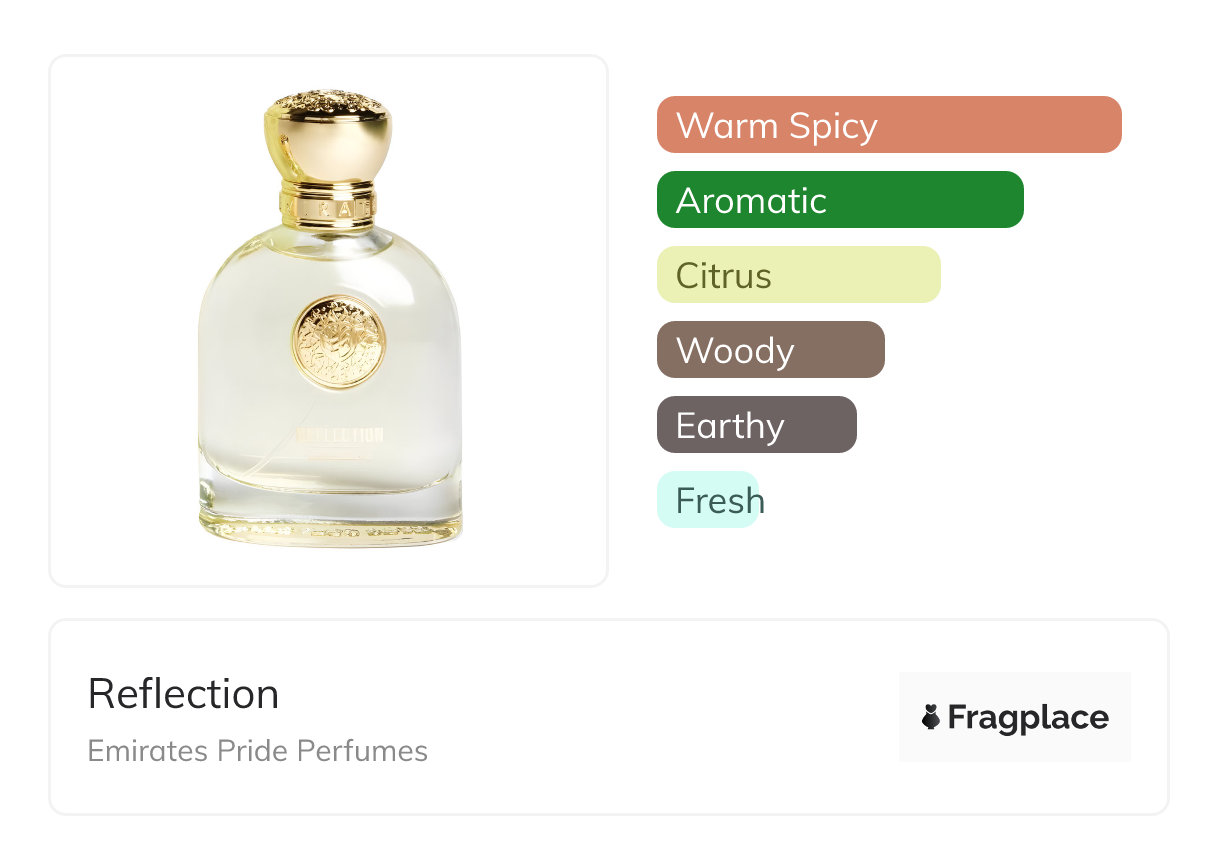Image resolution: width=1218 pixels, height=864 pixels.
Task: Open the Reflection fragrance title
Action: point(183,694)
